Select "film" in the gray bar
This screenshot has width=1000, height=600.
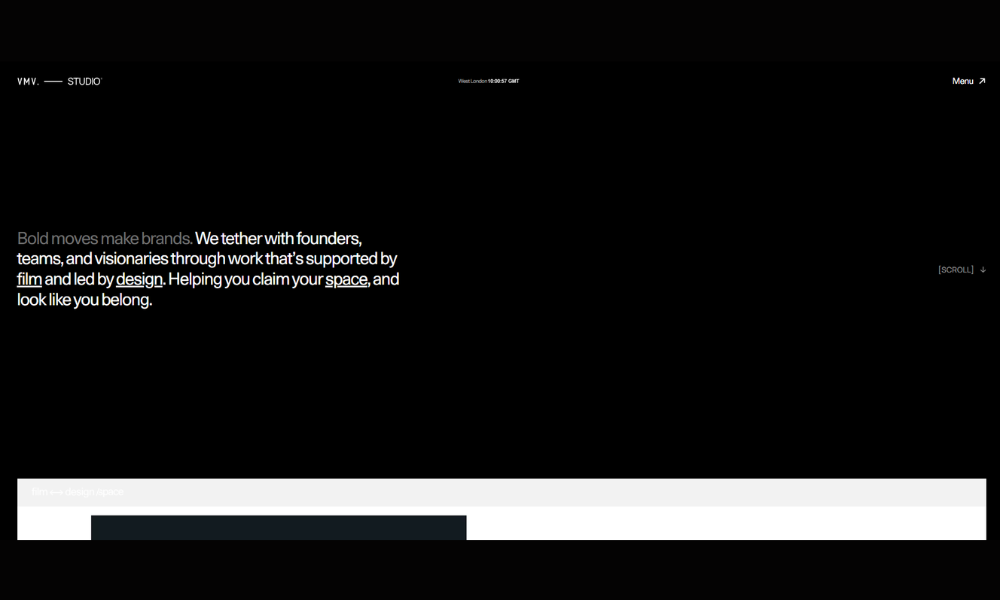39,492
